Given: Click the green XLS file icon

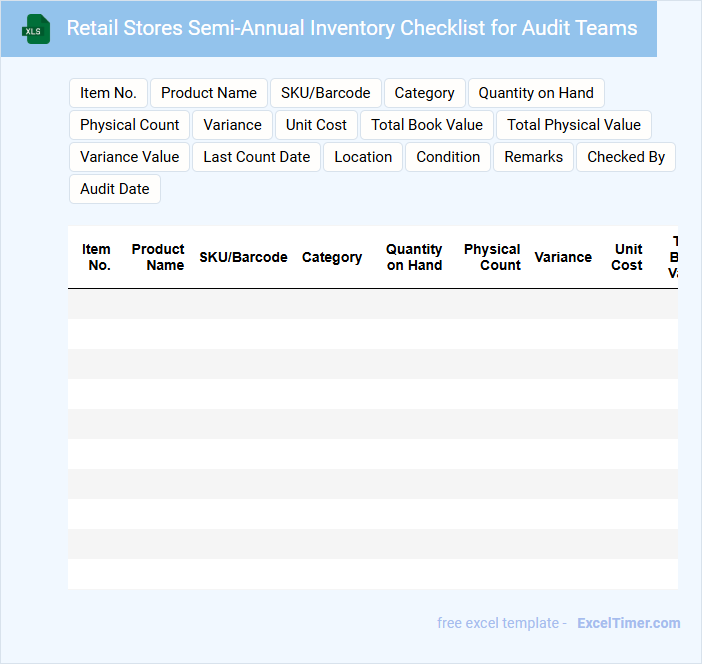Looking at the screenshot, I should pos(37,29).
